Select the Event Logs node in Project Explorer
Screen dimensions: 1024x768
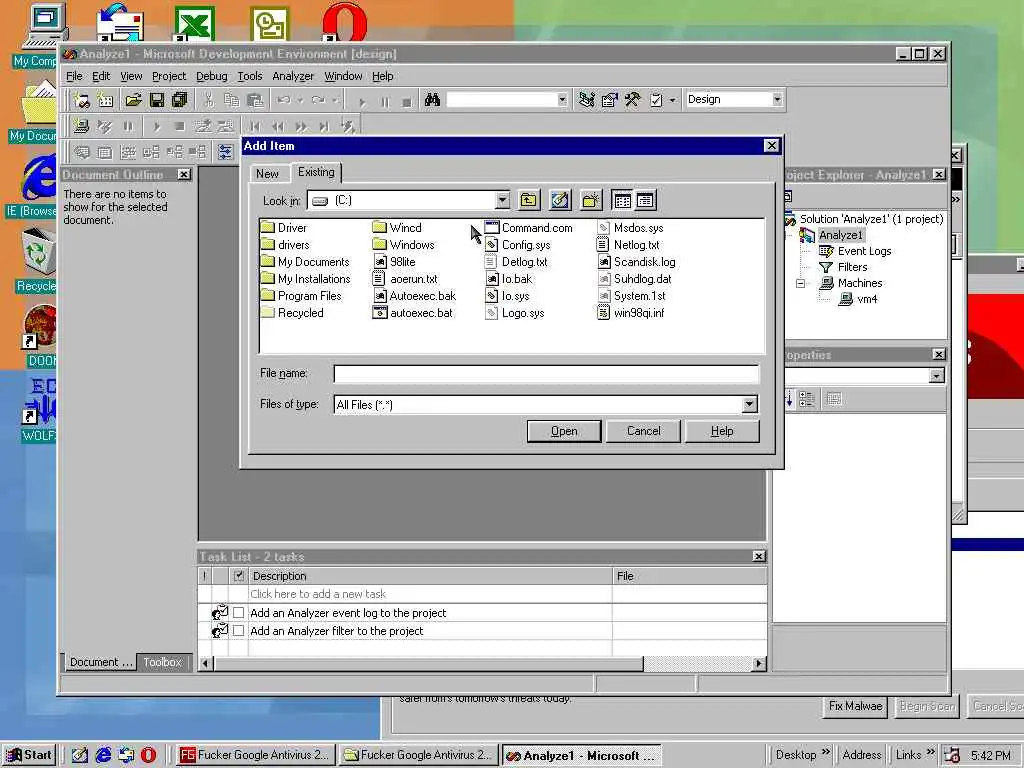(855, 251)
